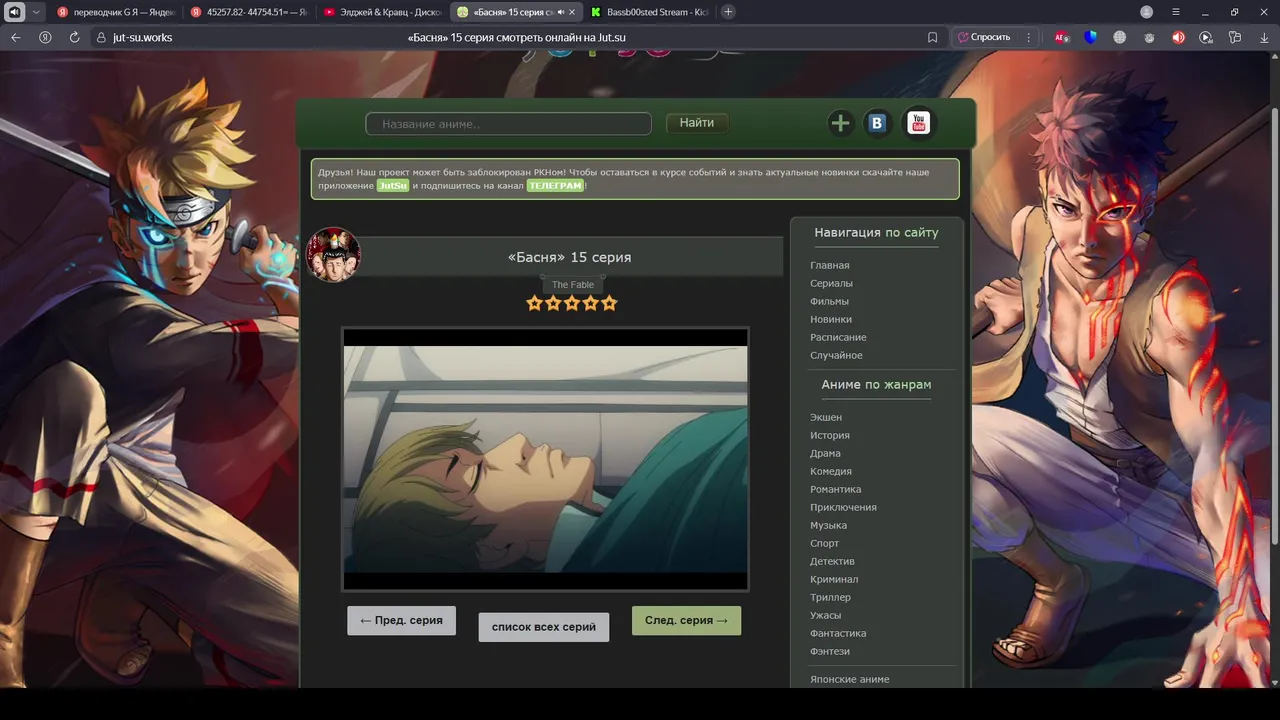Click The Fable title label
1280x720 pixels.
[573, 285]
